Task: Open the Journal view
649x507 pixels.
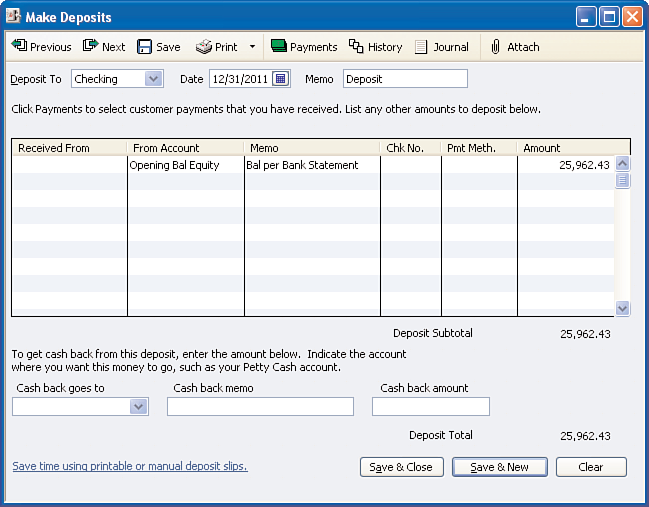Action: [x=442, y=47]
